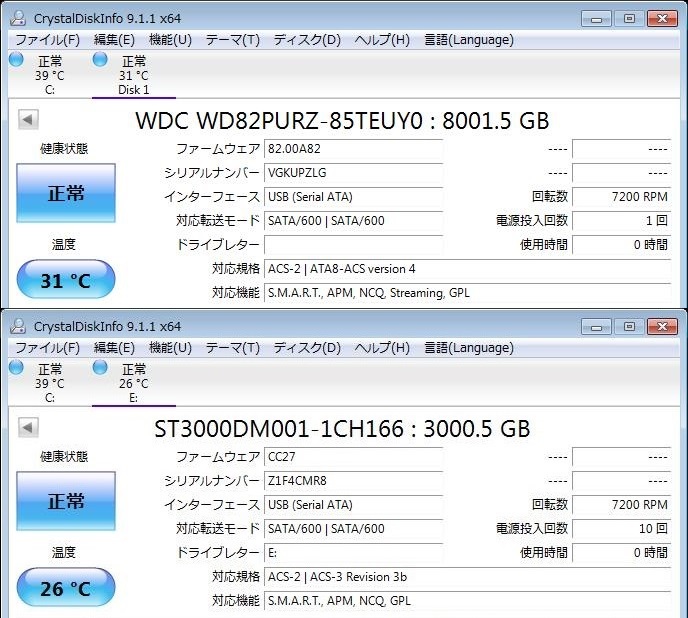
Task: Select the E: disk status circle in the bottom window
Action: (100, 367)
